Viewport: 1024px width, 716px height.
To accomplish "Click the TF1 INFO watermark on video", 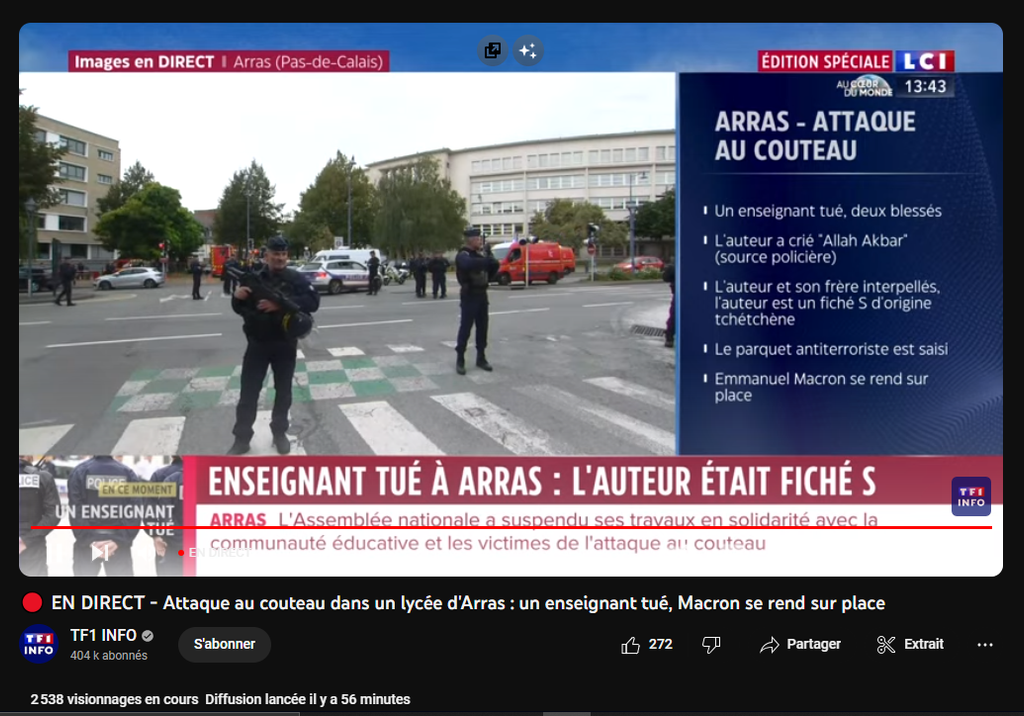I will [971, 496].
